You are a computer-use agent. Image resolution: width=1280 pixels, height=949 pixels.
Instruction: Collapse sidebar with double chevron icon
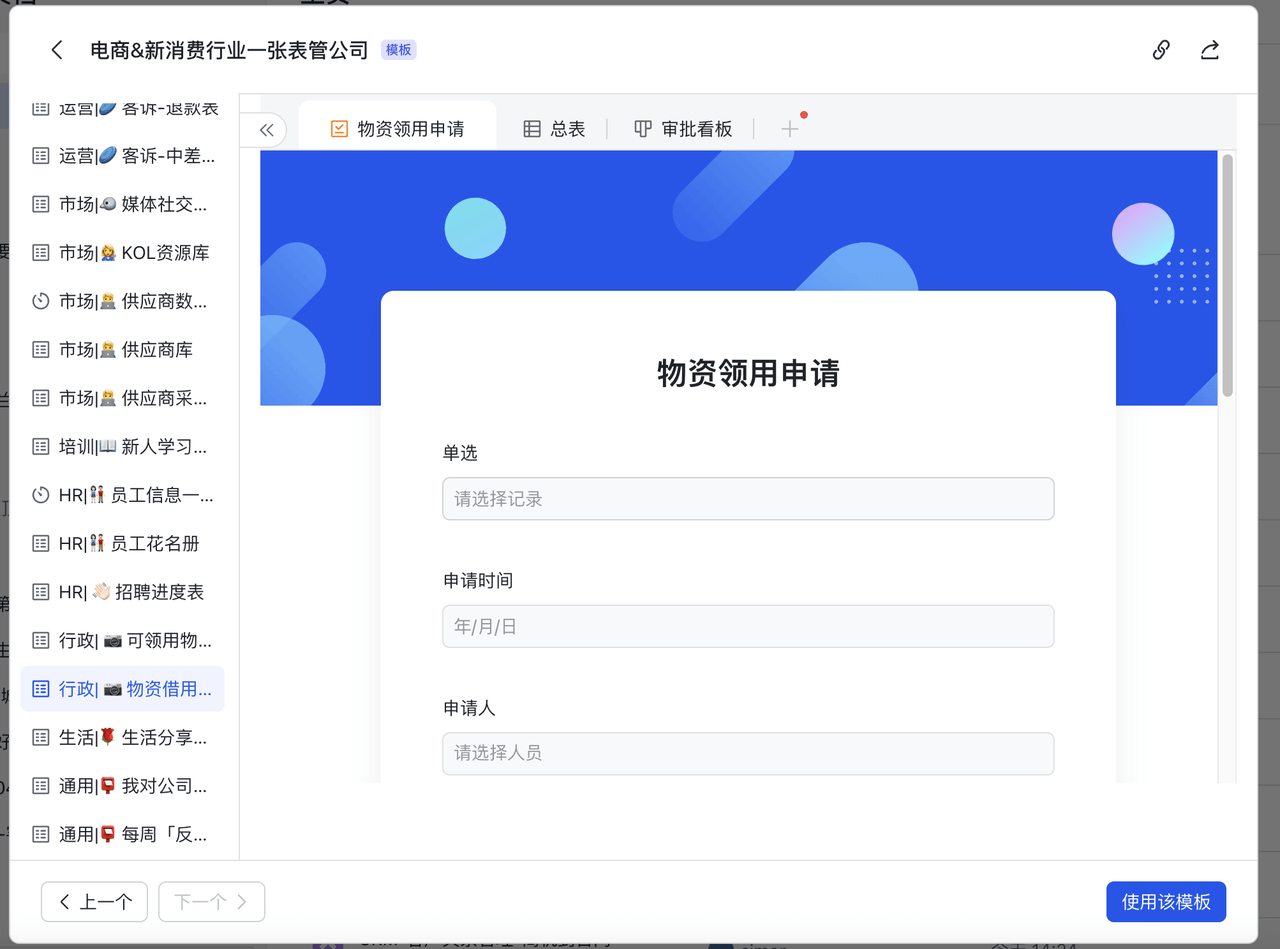tap(266, 130)
